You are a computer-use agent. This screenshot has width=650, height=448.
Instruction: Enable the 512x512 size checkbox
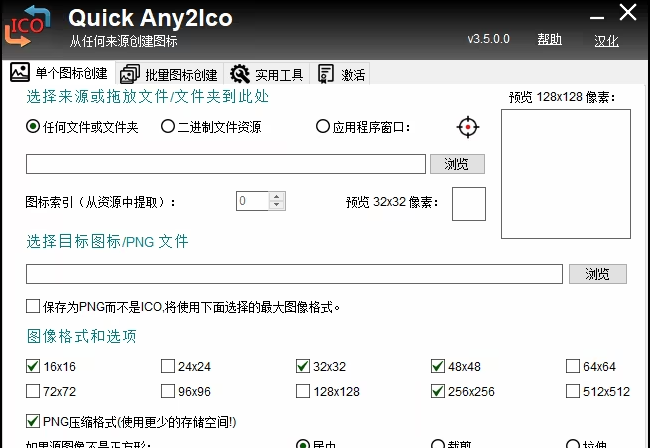tap(573, 391)
